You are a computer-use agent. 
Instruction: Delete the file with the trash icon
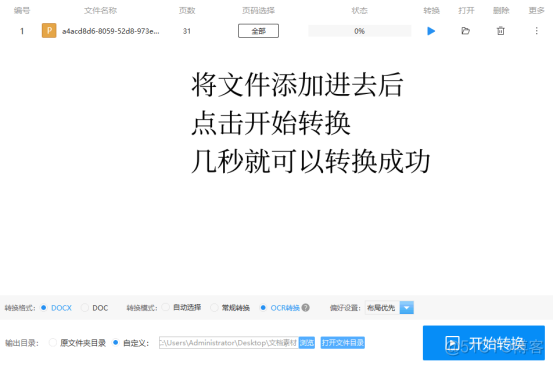(x=501, y=31)
